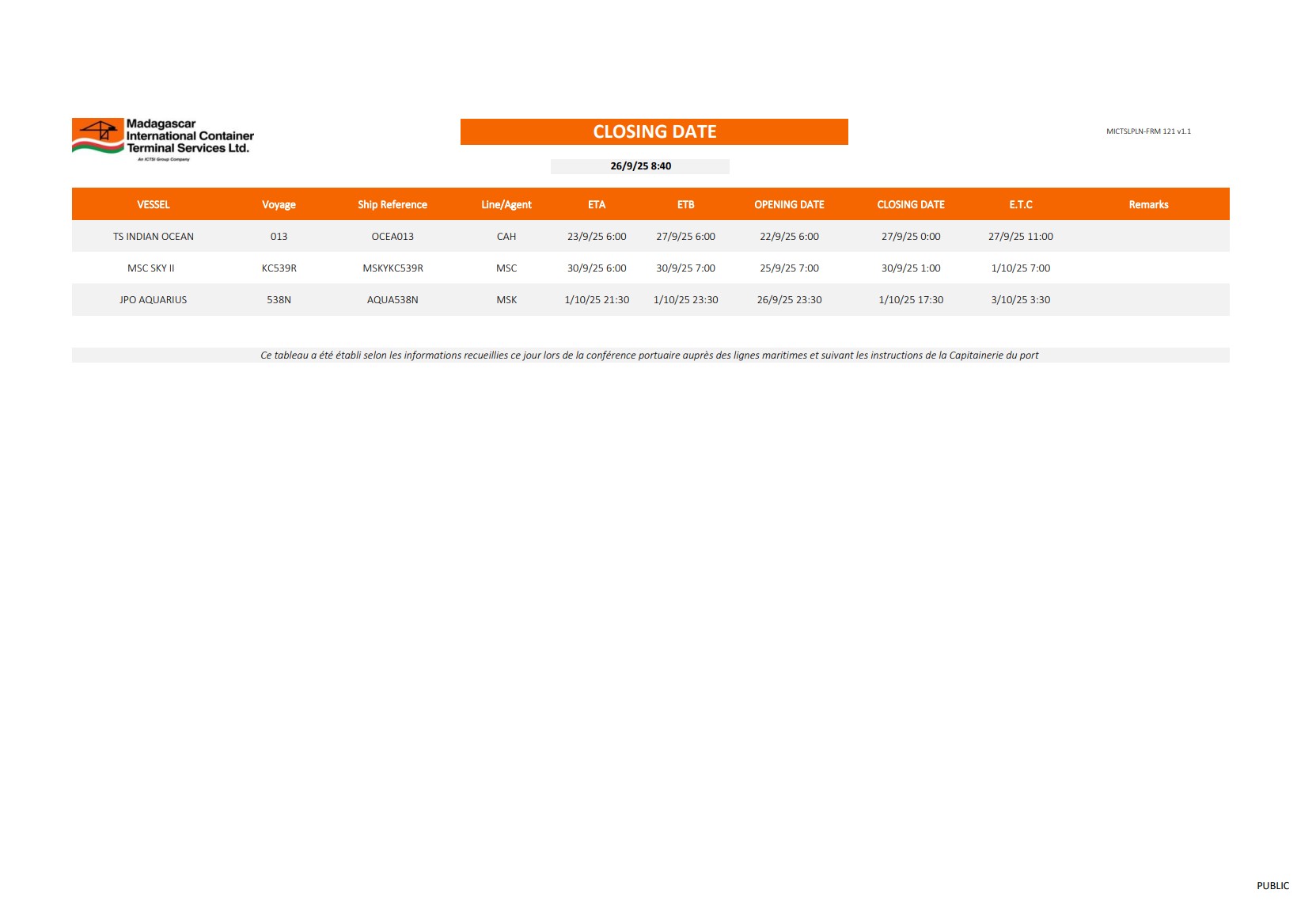Click the orange CLOSING DATE title banner
Viewport: 1316px width, 920px height.
click(654, 131)
